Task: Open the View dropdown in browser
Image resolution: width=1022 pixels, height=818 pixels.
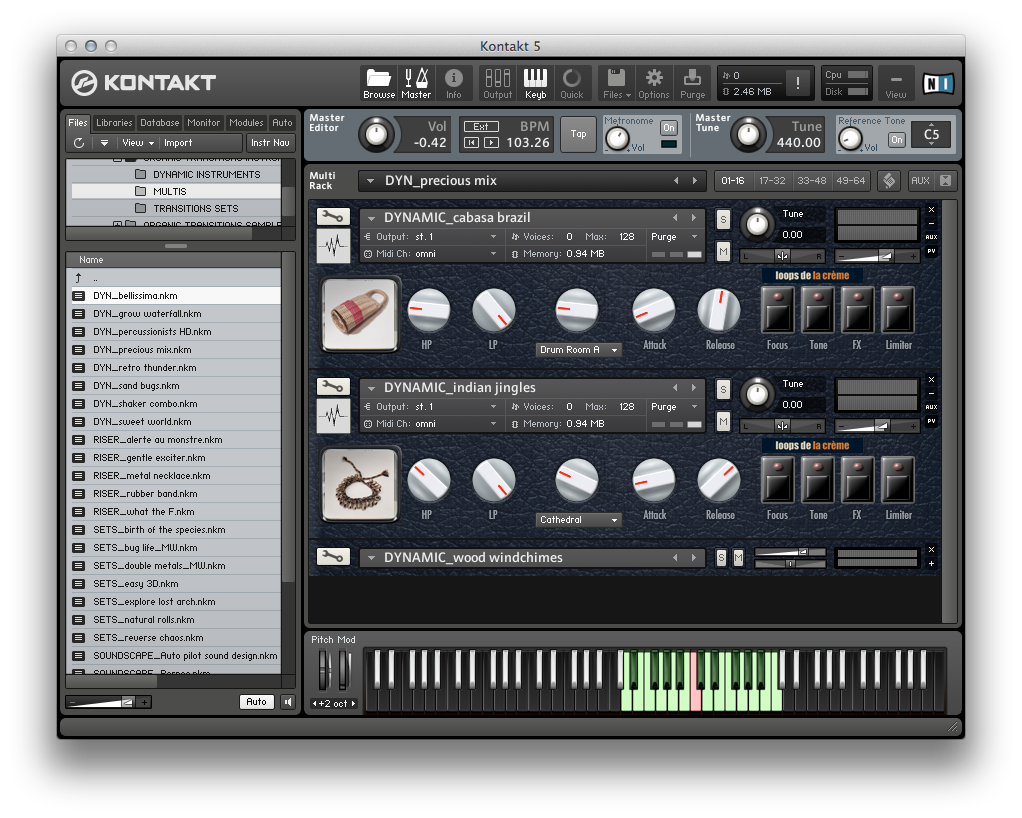Action: [138, 143]
